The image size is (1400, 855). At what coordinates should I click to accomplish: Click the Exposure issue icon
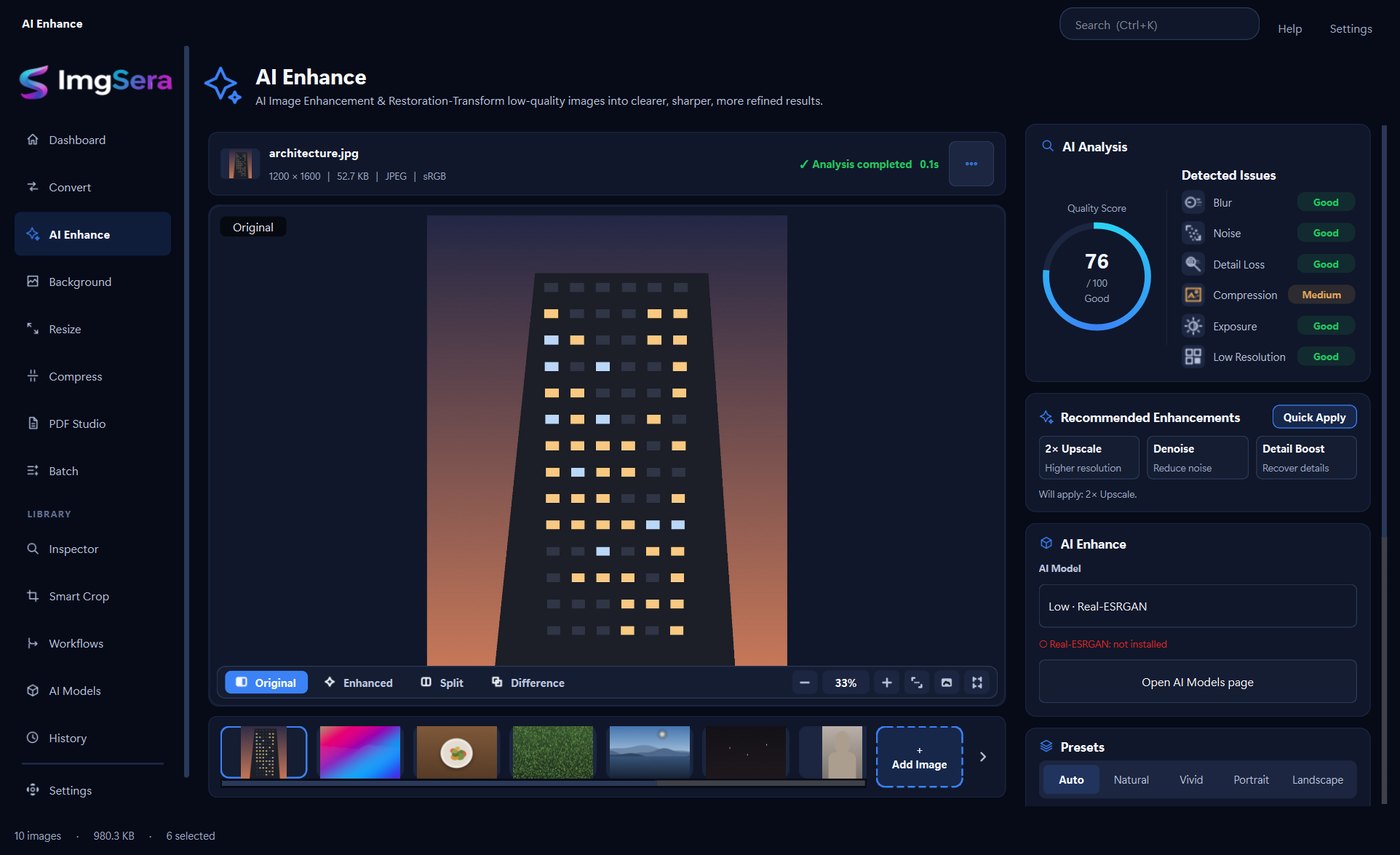tap(1193, 326)
